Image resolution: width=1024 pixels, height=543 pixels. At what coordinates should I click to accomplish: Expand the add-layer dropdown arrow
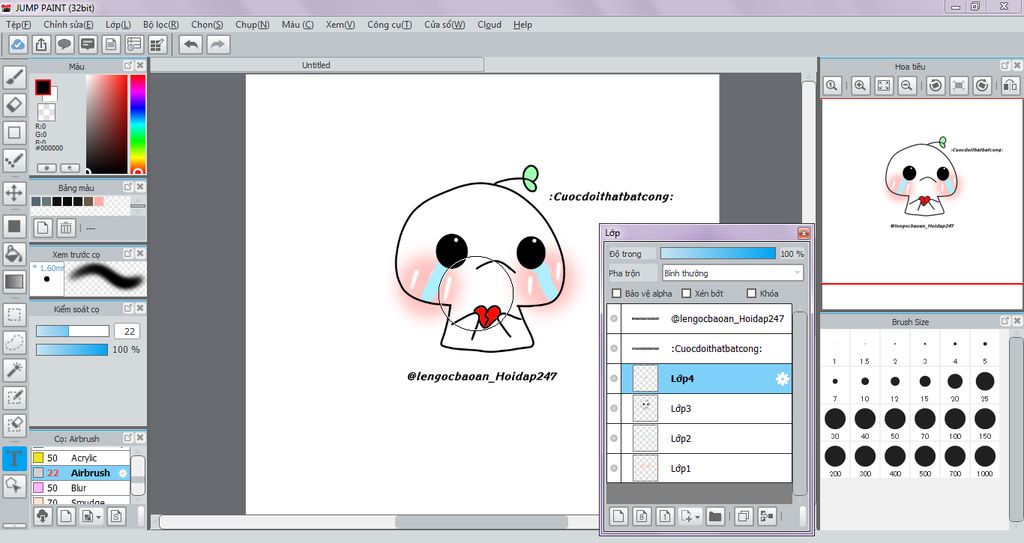click(x=697, y=518)
